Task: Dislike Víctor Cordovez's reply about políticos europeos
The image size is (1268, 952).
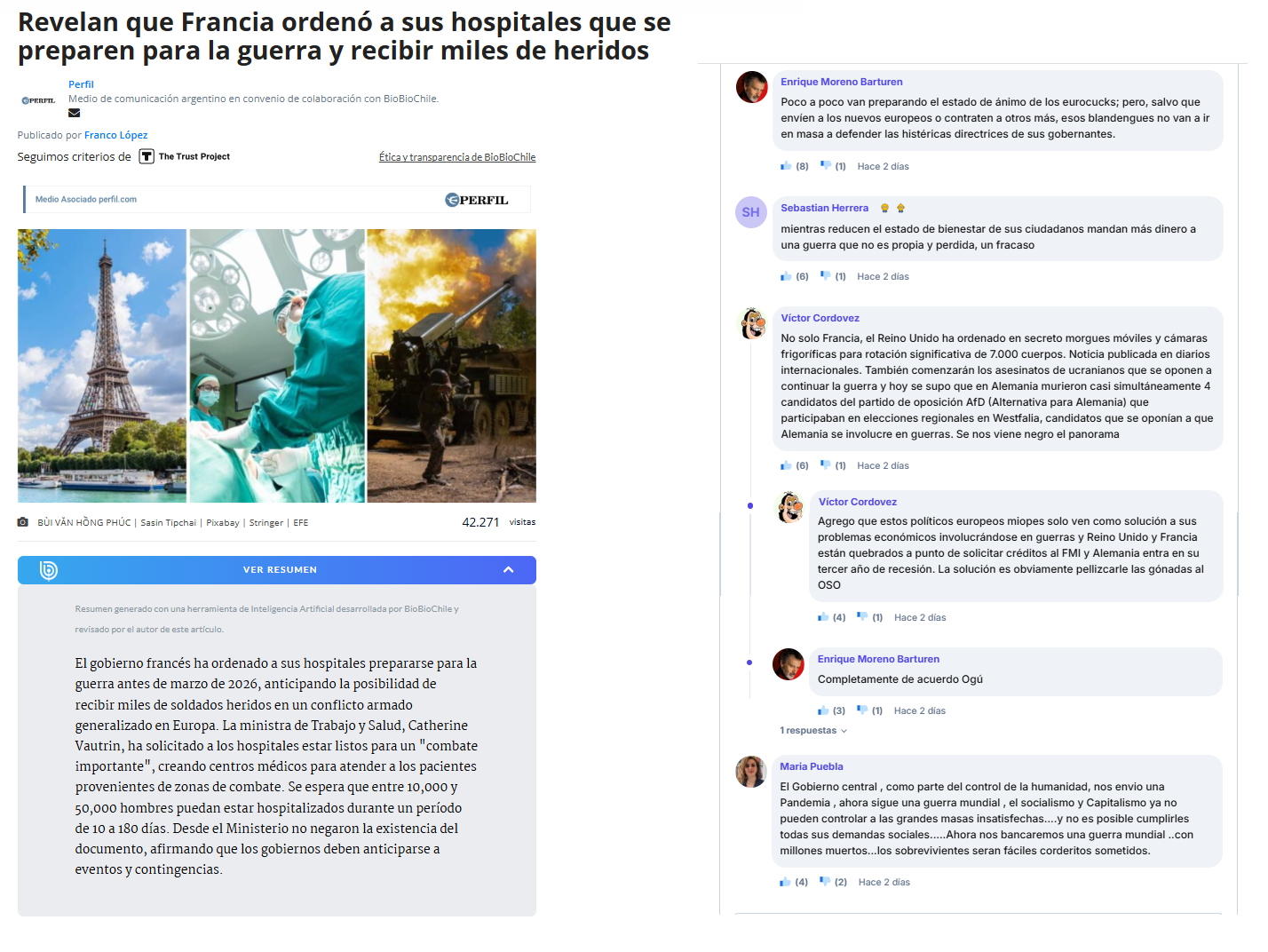Action: 861,617
